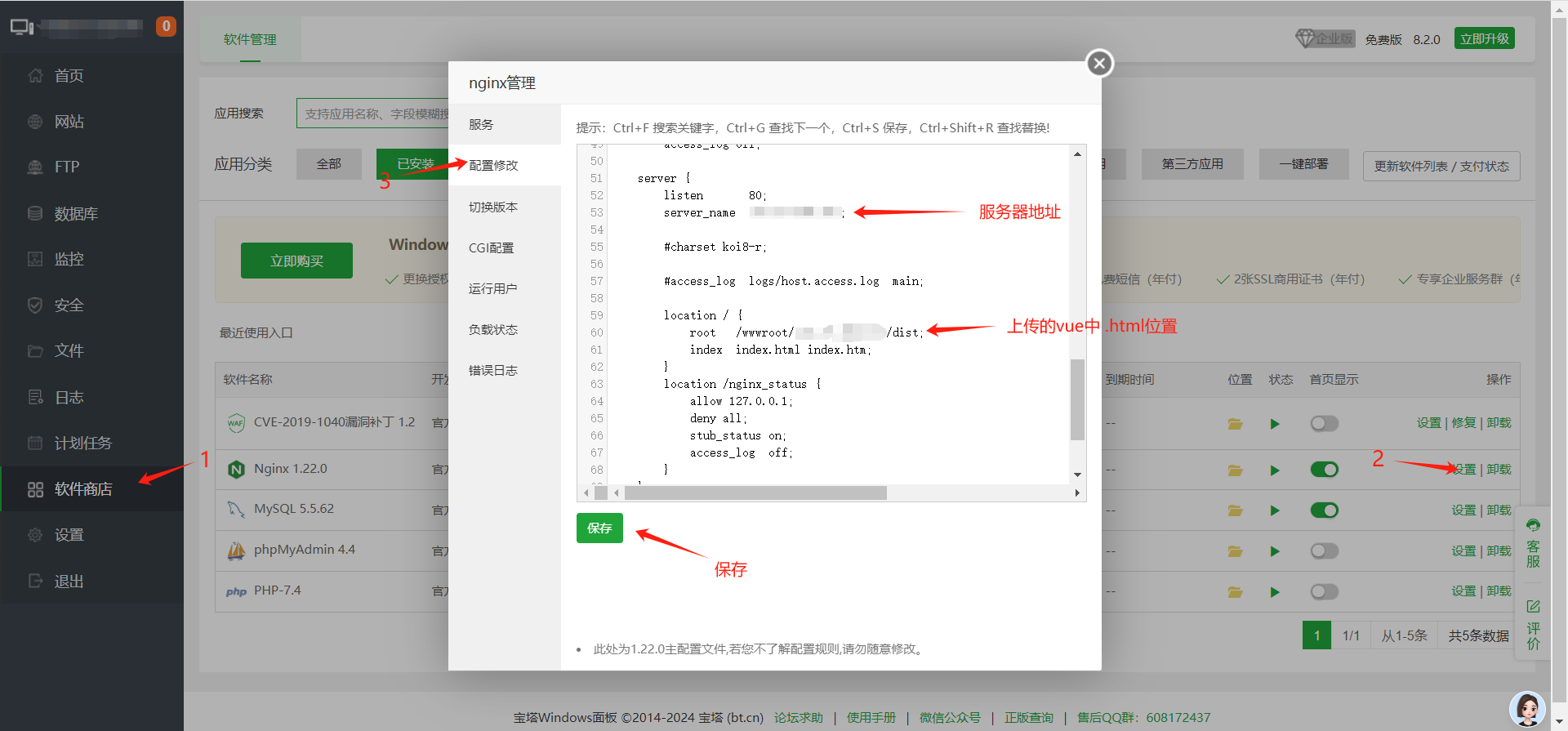Click the assistant avatar at bottom right
This screenshot has width=1568, height=731.
[x=1527, y=709]
